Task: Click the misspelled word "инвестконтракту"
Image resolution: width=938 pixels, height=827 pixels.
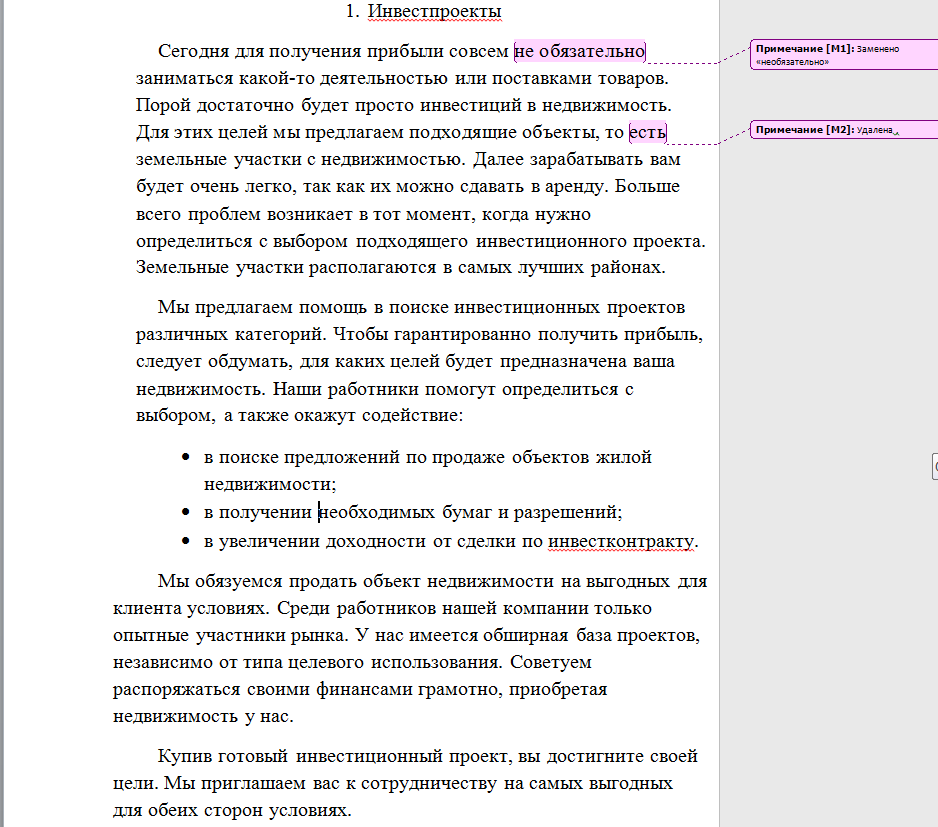Action: pos(621,542)
